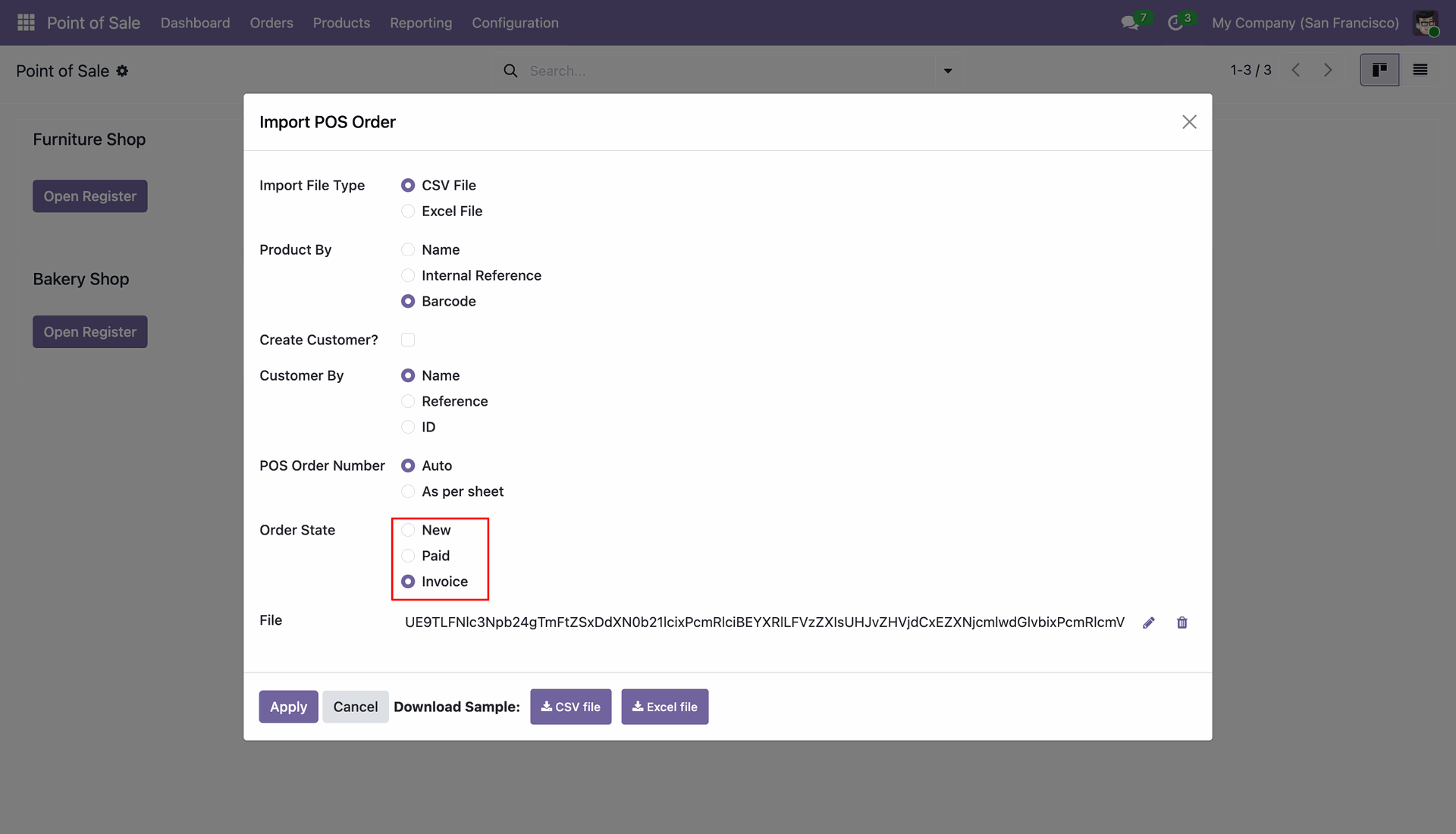The image size is (1456, 834).
Task: Open the activities clock icon
Action: tap(1175, 23)
